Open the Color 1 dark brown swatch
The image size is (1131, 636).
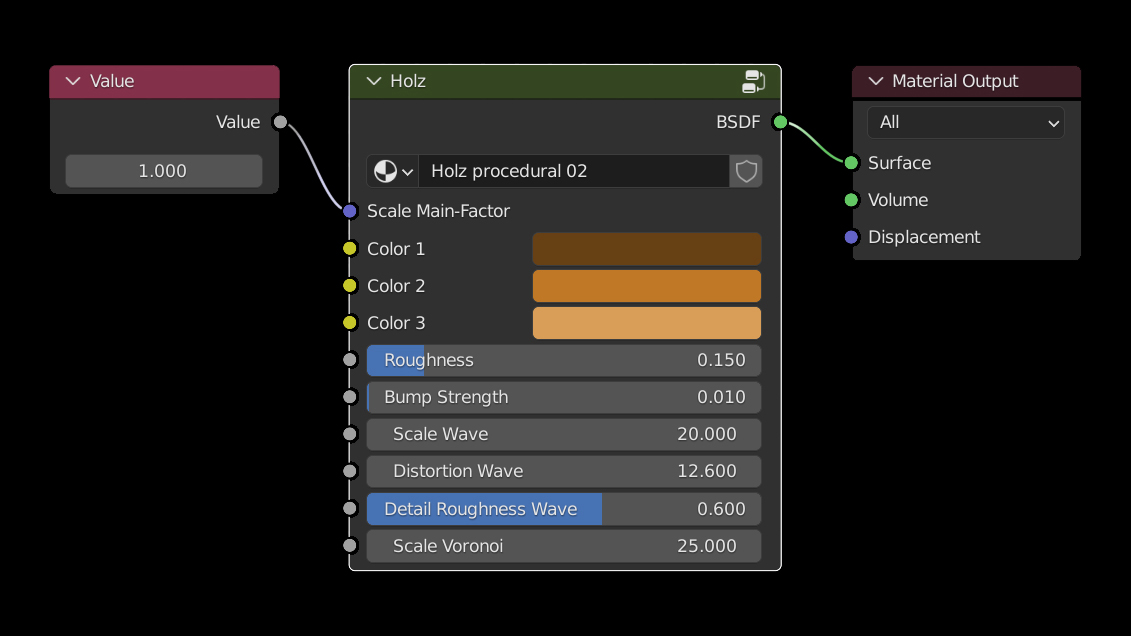[646, 249]
